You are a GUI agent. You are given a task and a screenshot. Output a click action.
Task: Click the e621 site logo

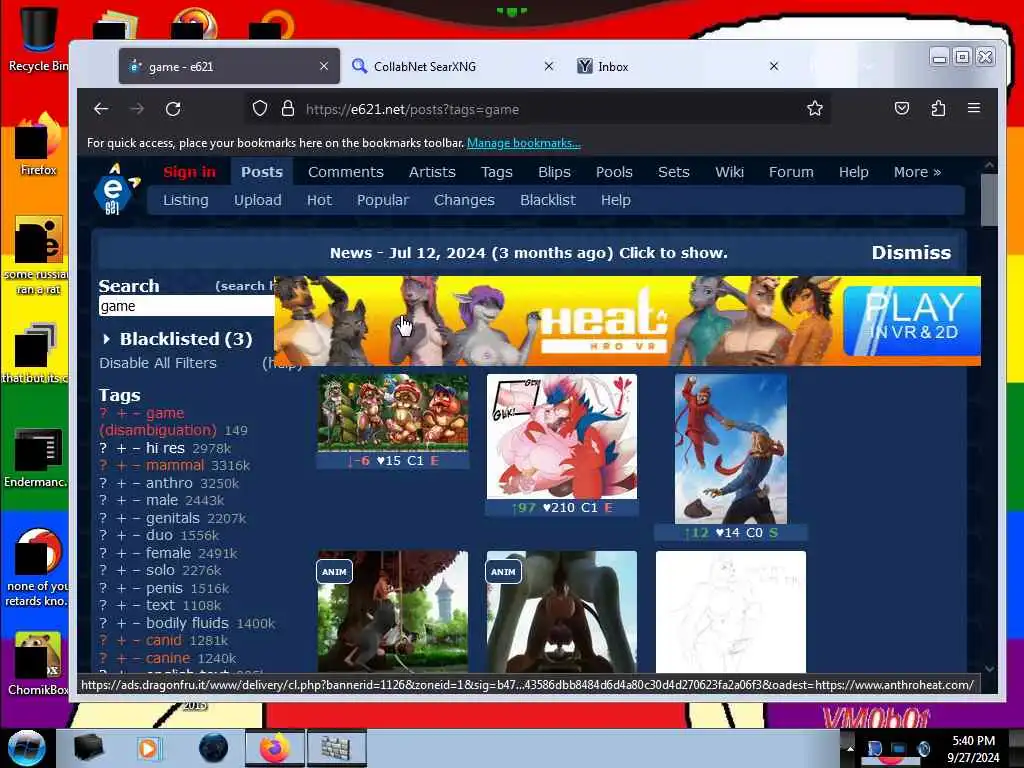114,189
